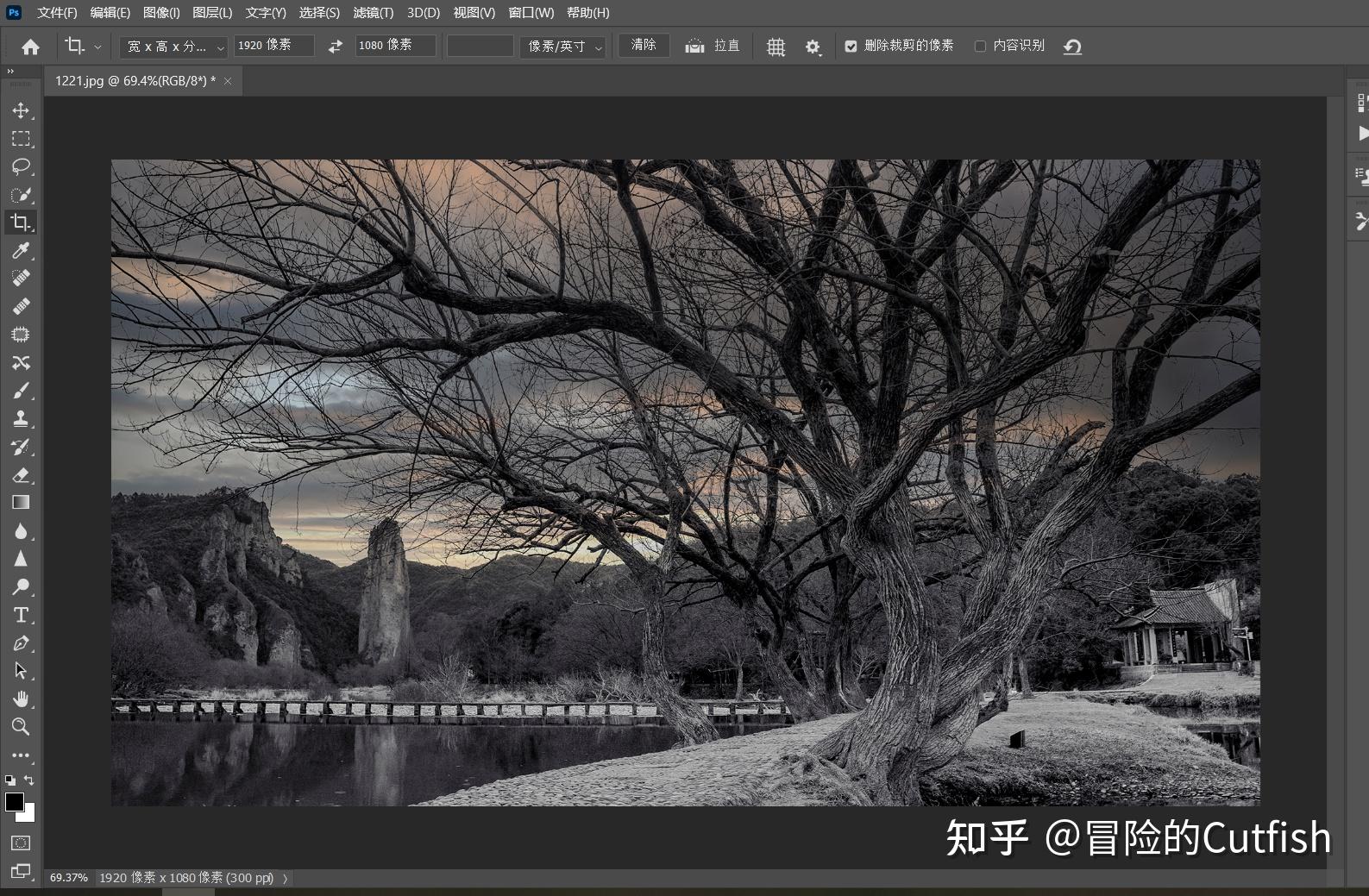
Task: Open crop settings gear menu
Action: (x=813, y=47)
